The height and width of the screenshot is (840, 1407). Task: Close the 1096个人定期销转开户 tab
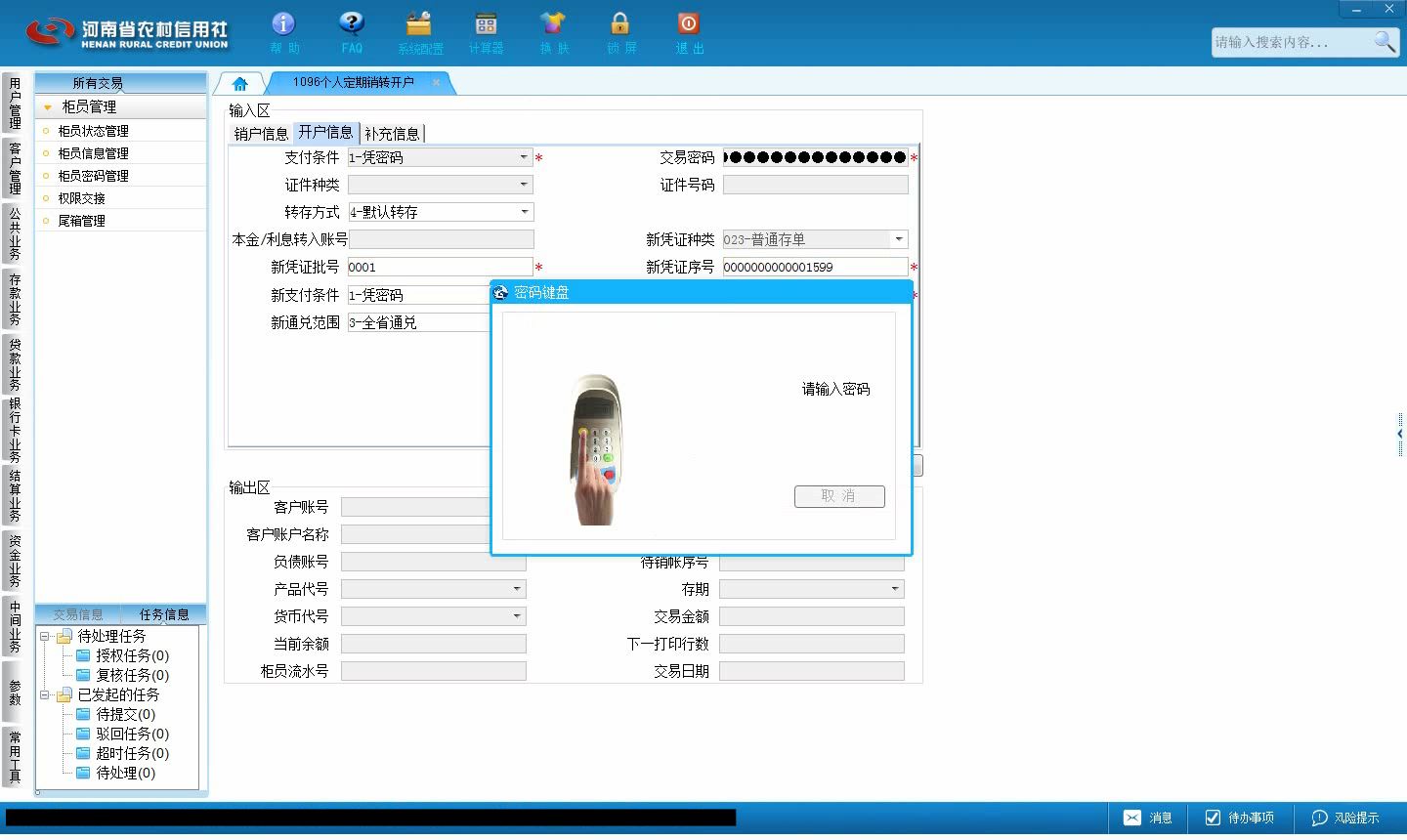436,83
